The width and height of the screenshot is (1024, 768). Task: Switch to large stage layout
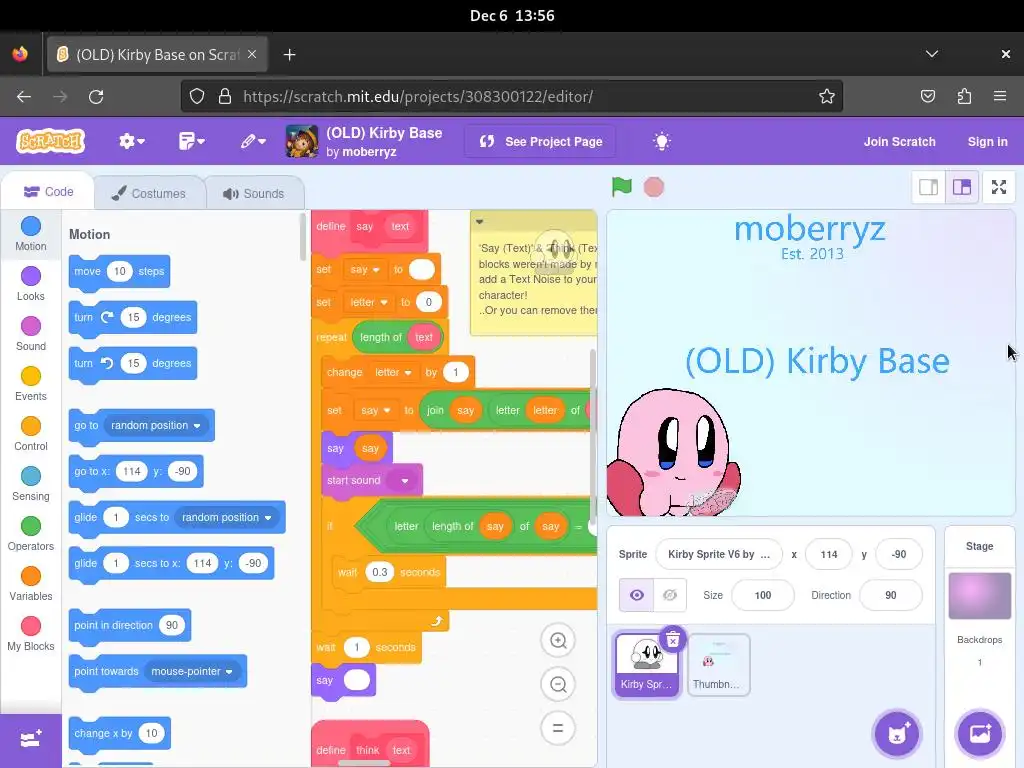pos(961,187)
